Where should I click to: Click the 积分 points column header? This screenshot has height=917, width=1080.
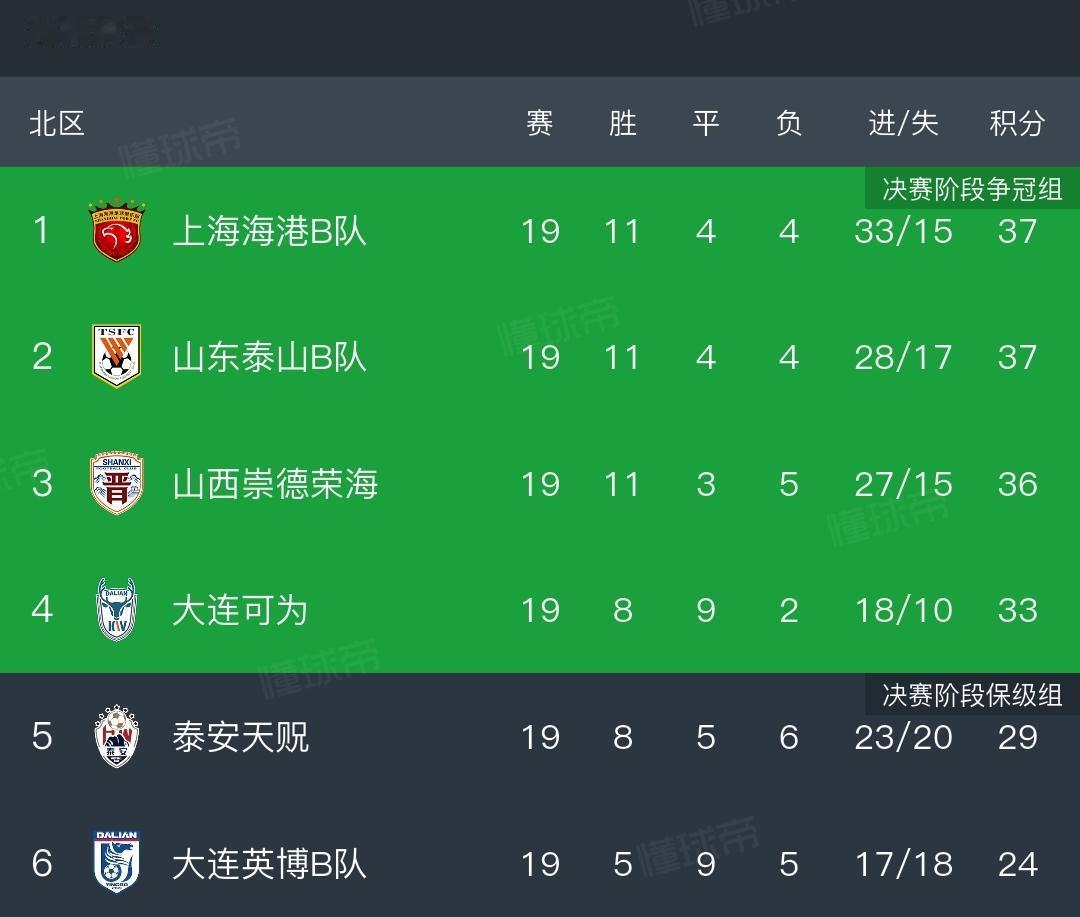click(1017, 123)
